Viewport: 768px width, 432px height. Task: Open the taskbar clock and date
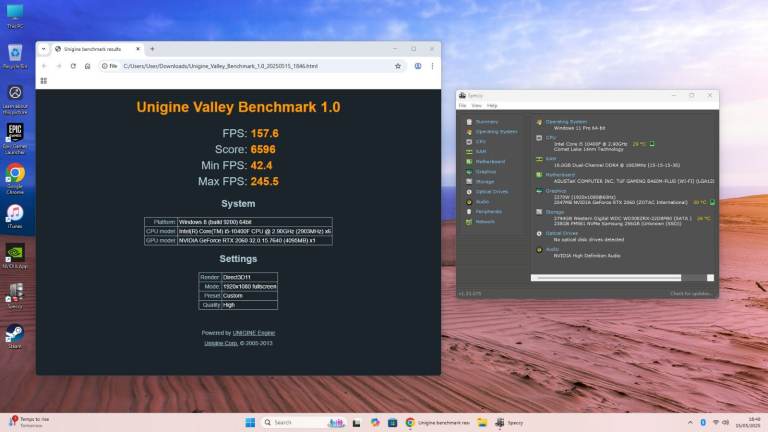coord(749,423)
